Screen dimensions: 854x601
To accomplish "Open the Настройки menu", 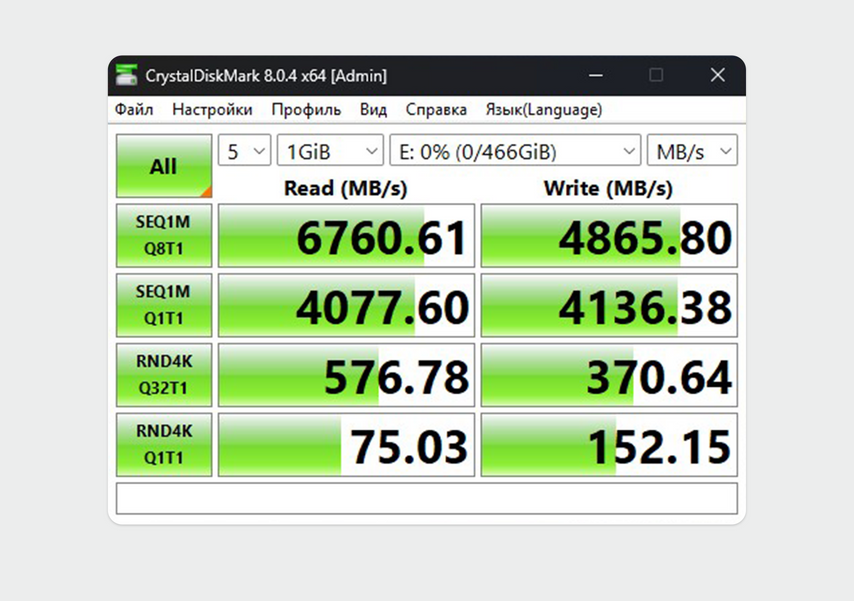I will pyautogui.click(x=212, y=110).
